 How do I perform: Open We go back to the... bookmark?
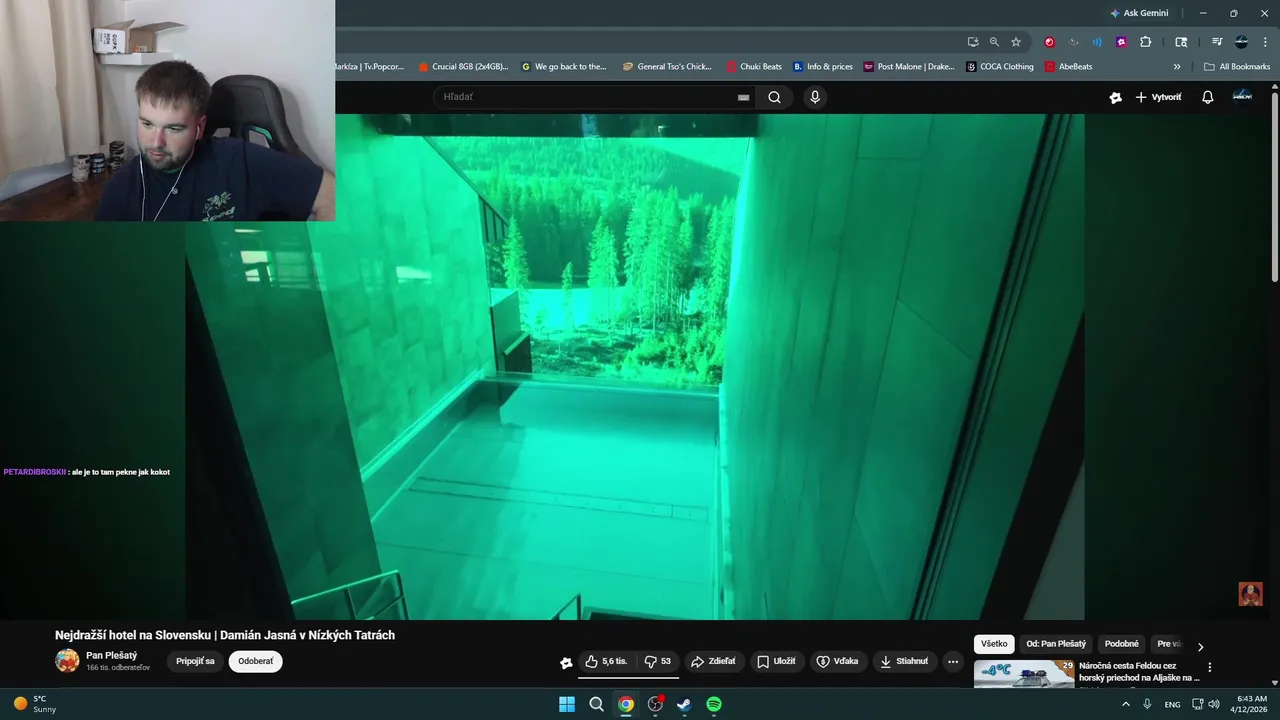pos(564,67)
